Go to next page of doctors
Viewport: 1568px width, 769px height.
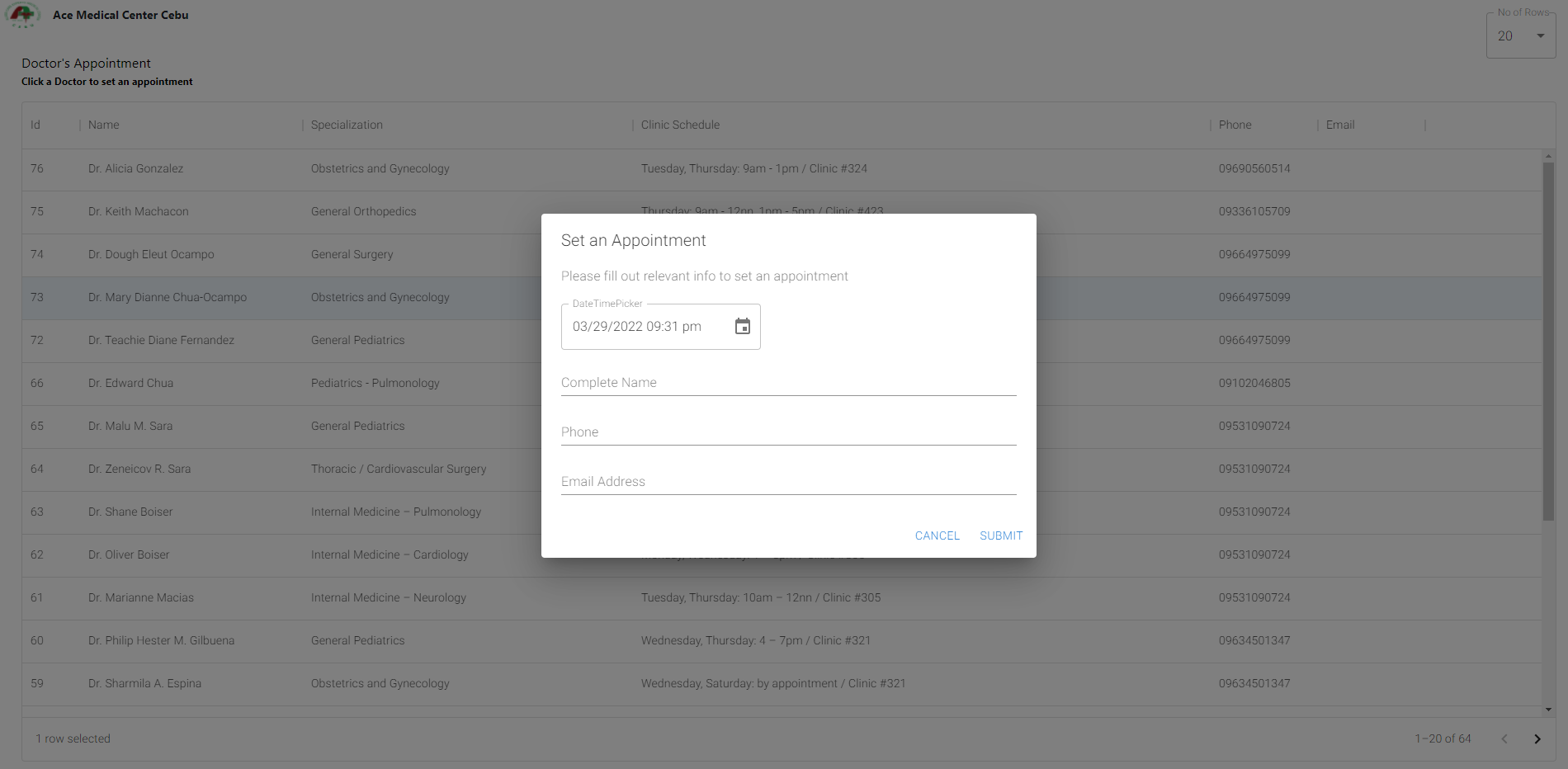pos(1537,738)
